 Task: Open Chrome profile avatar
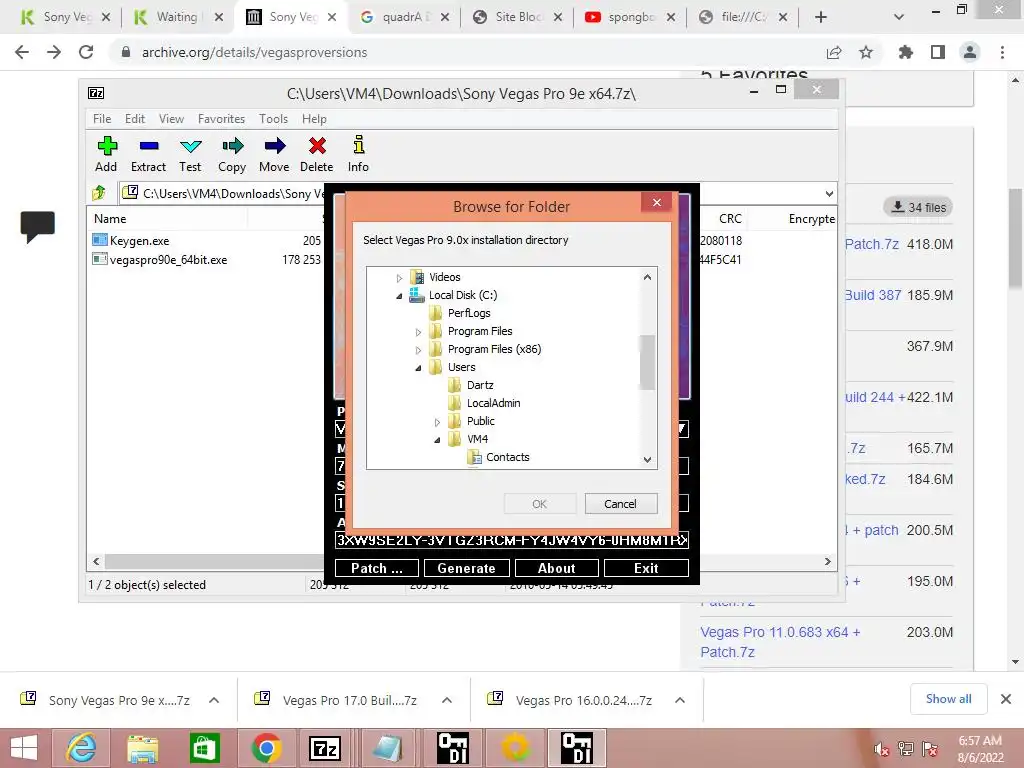coord(970,52)
